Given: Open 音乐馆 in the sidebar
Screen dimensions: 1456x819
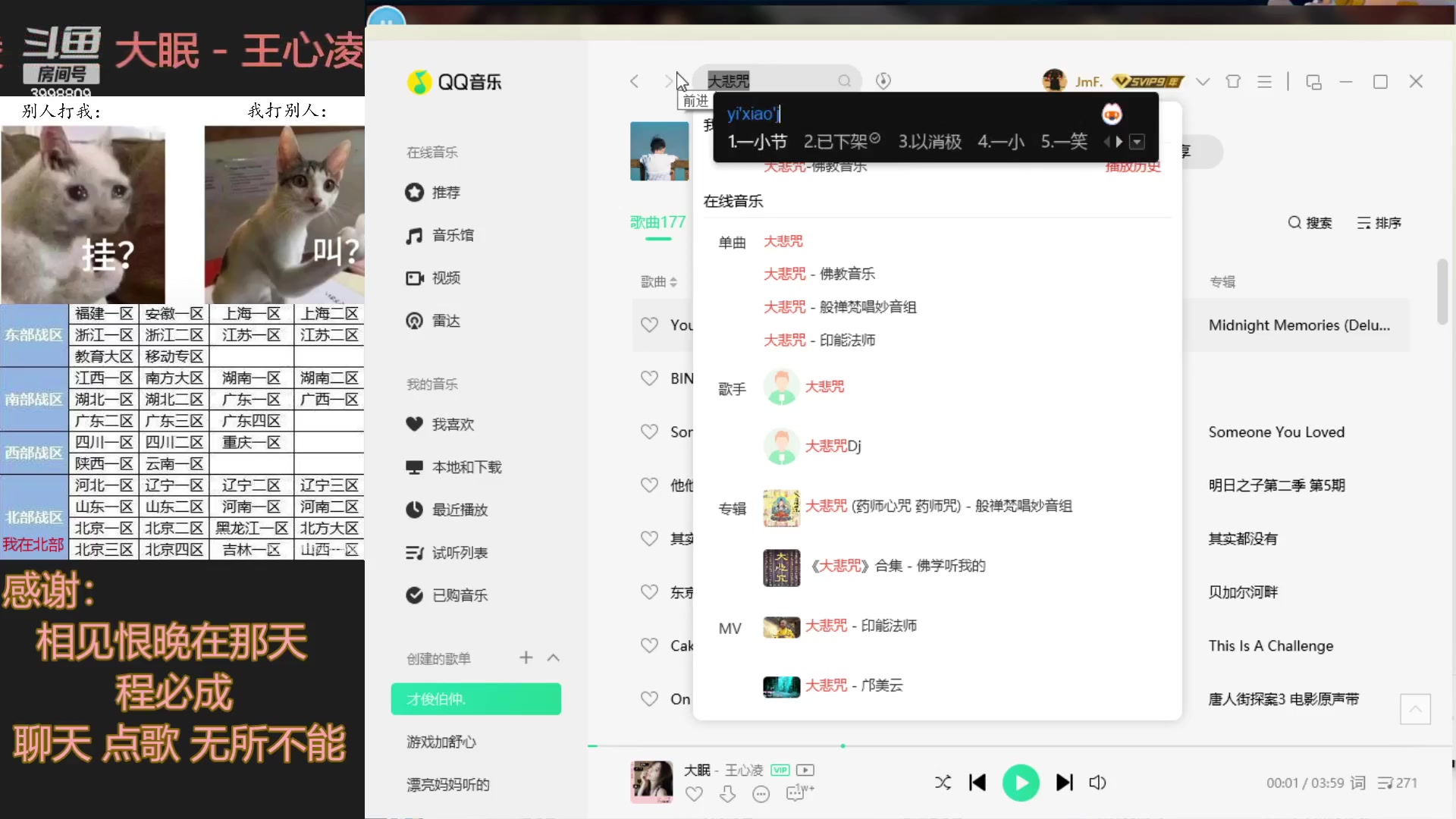Looking at the screenshot, I should 440,235.
